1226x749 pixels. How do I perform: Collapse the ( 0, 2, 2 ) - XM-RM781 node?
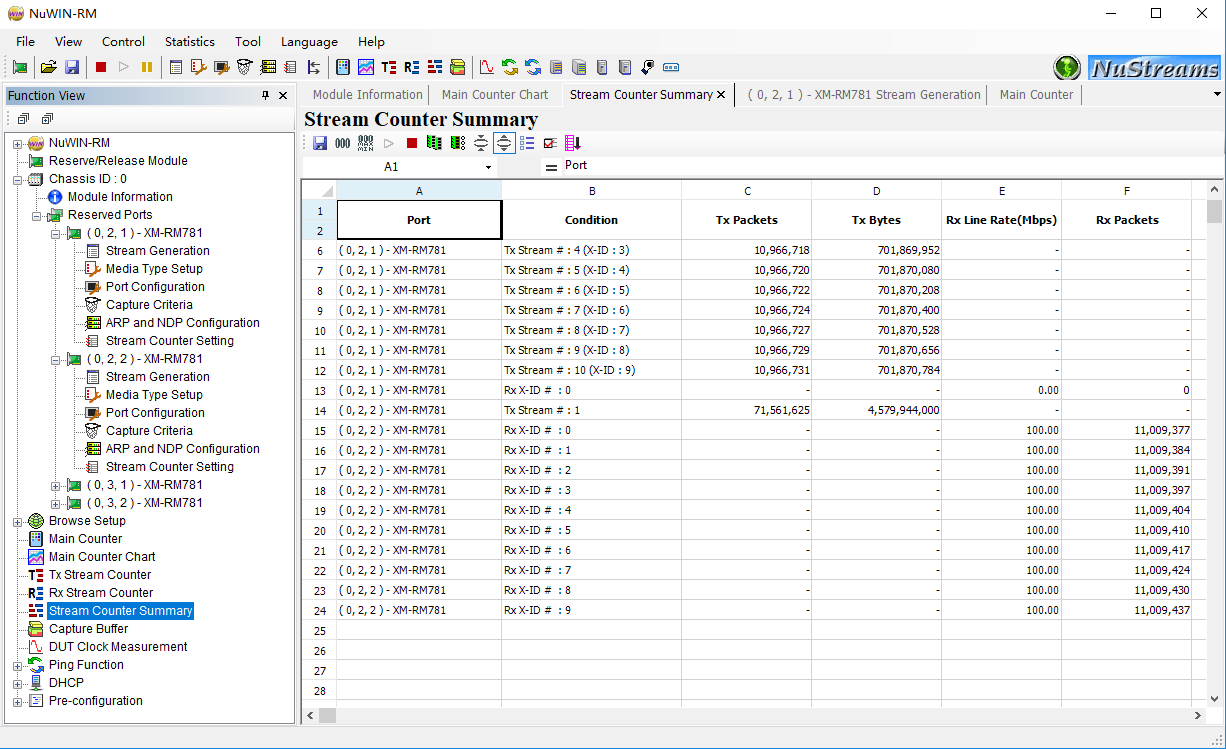click(x=56, y=359)
